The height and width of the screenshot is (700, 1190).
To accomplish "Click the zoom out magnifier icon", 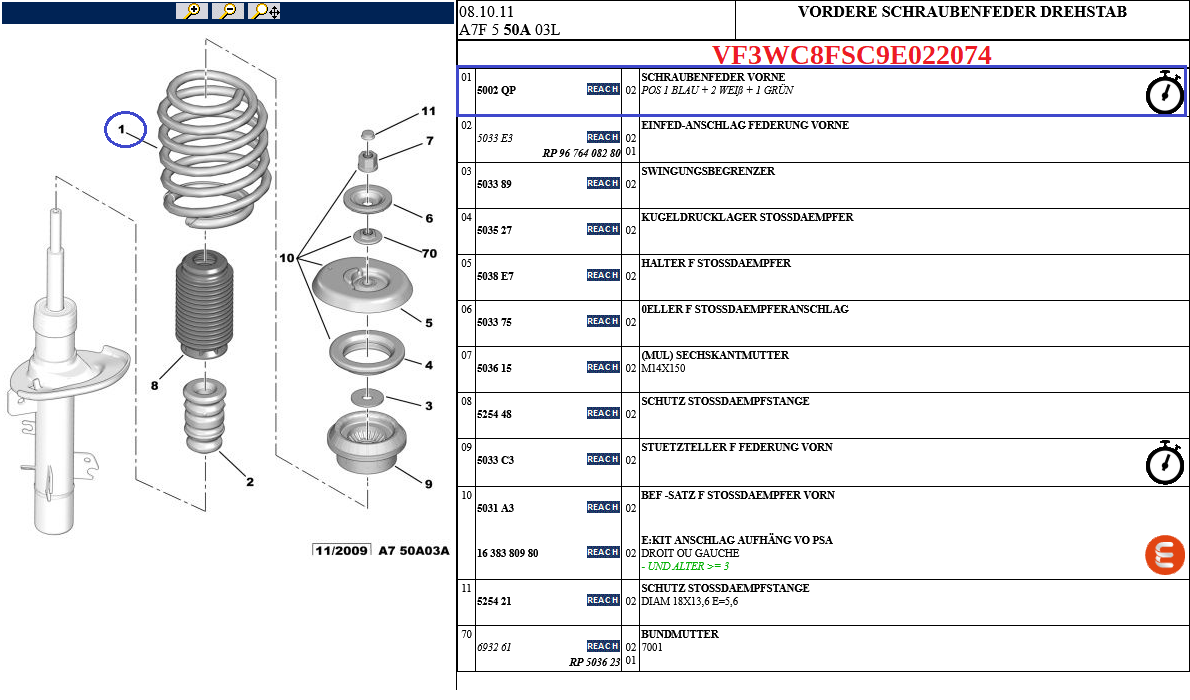I will click(x=228, y=11).
